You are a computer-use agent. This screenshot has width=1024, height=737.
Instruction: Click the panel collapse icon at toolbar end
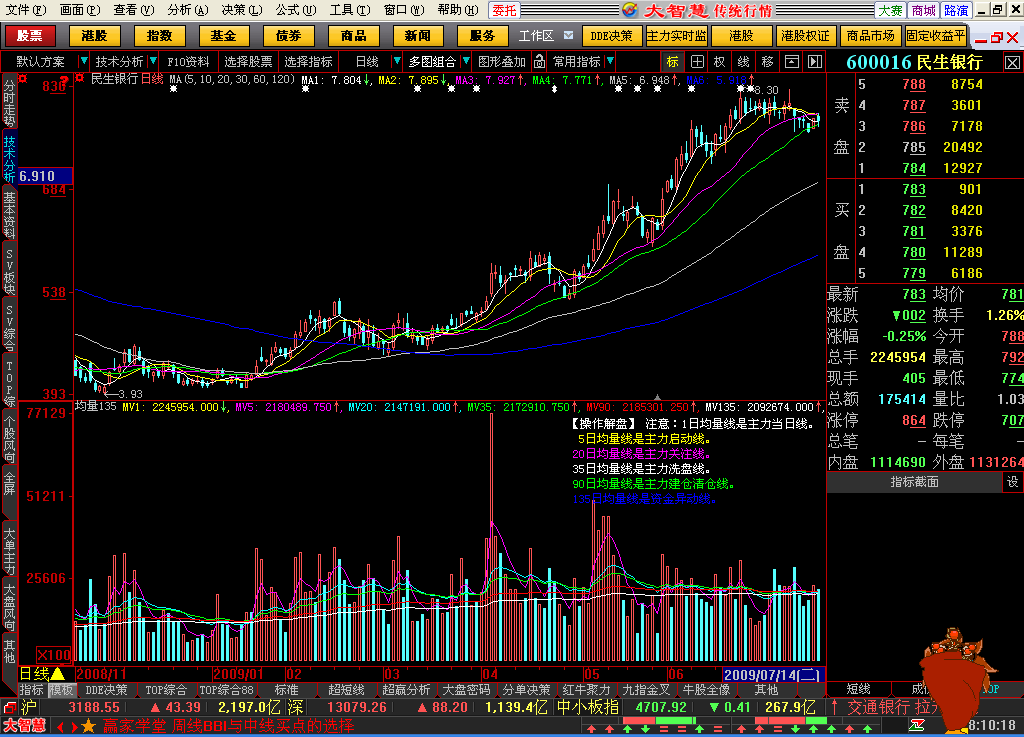pos(815,62)
